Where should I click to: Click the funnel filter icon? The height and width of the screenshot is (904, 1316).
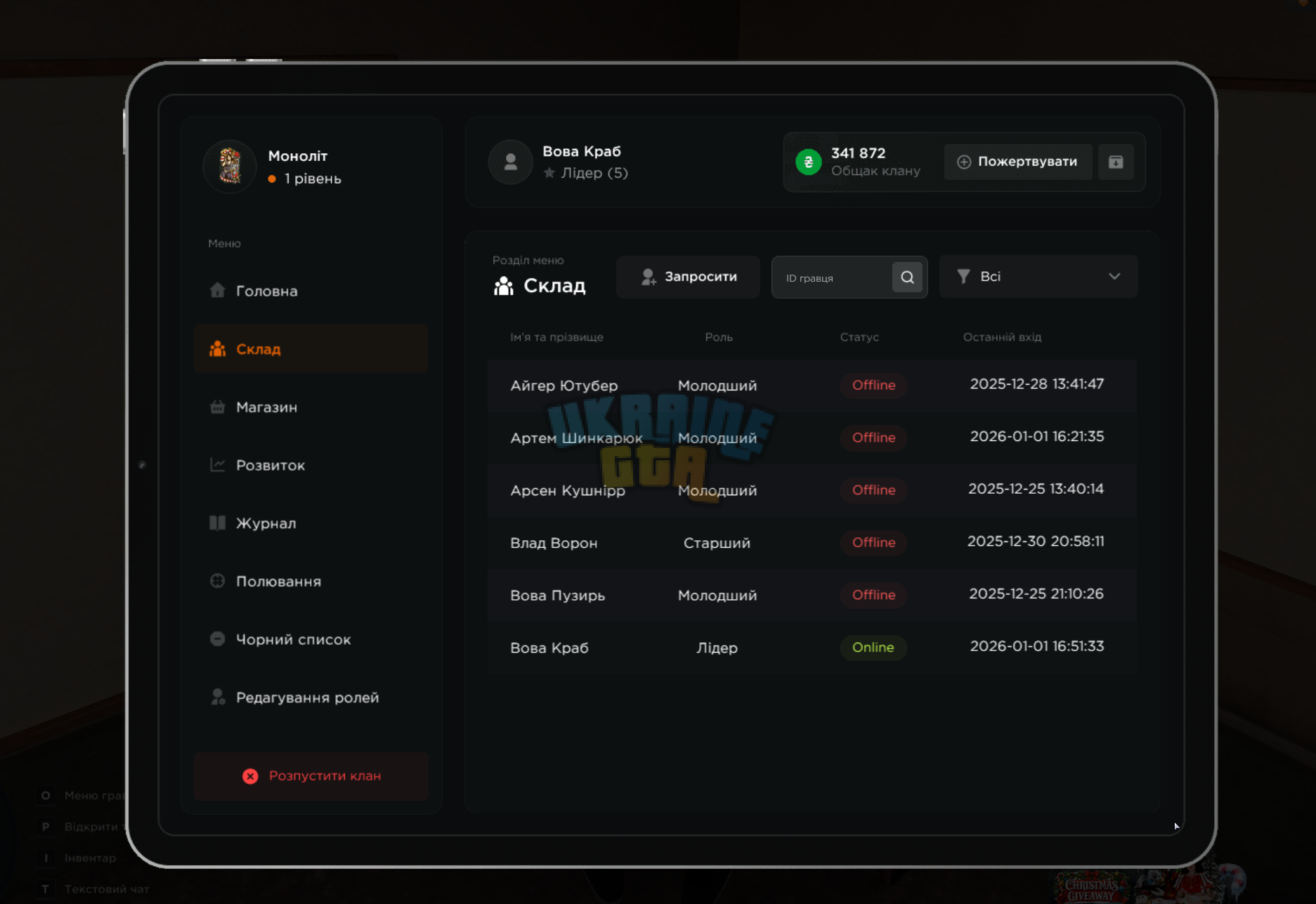tap(964, 277)
